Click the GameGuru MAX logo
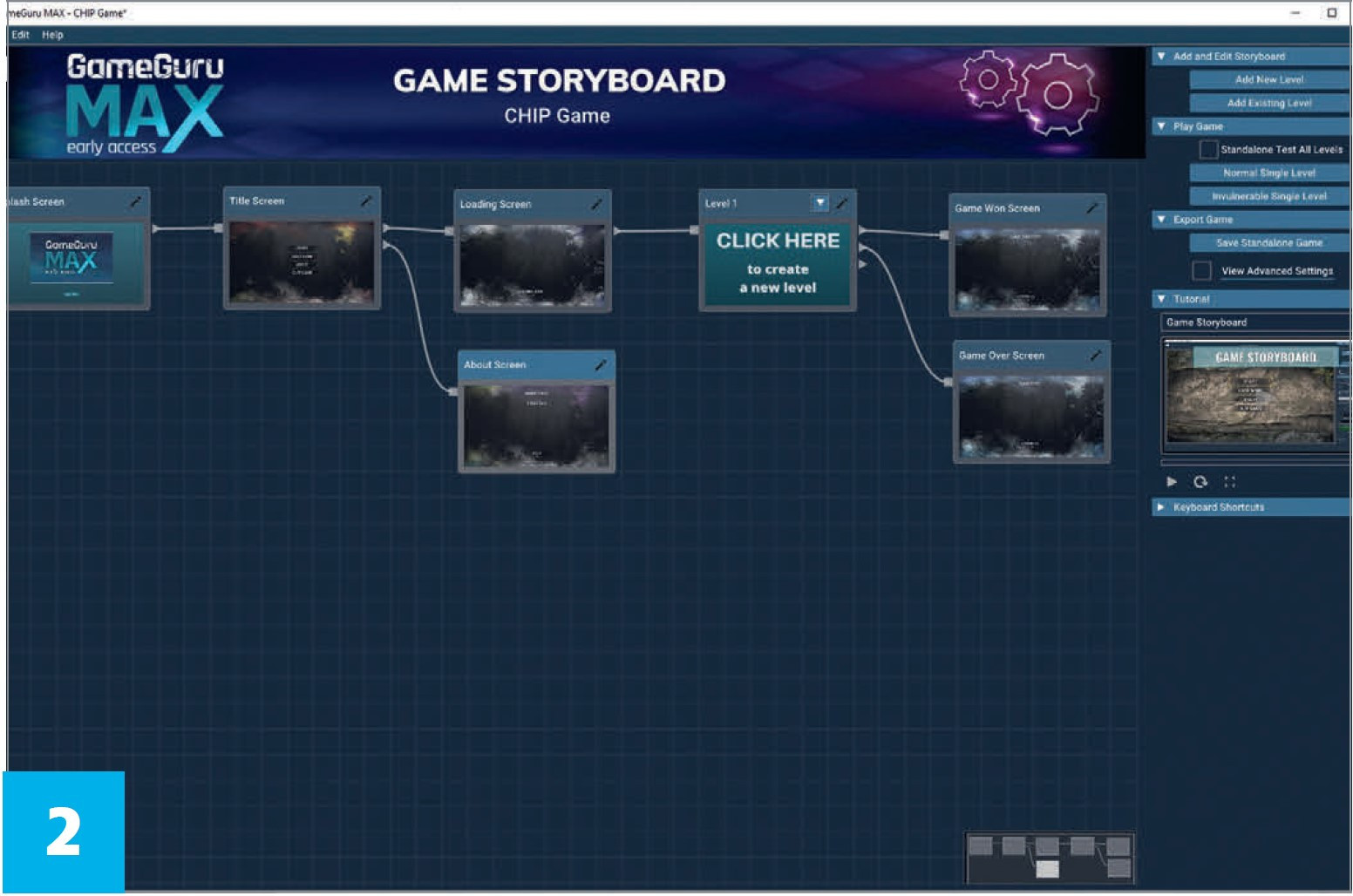 click(145, 105)
